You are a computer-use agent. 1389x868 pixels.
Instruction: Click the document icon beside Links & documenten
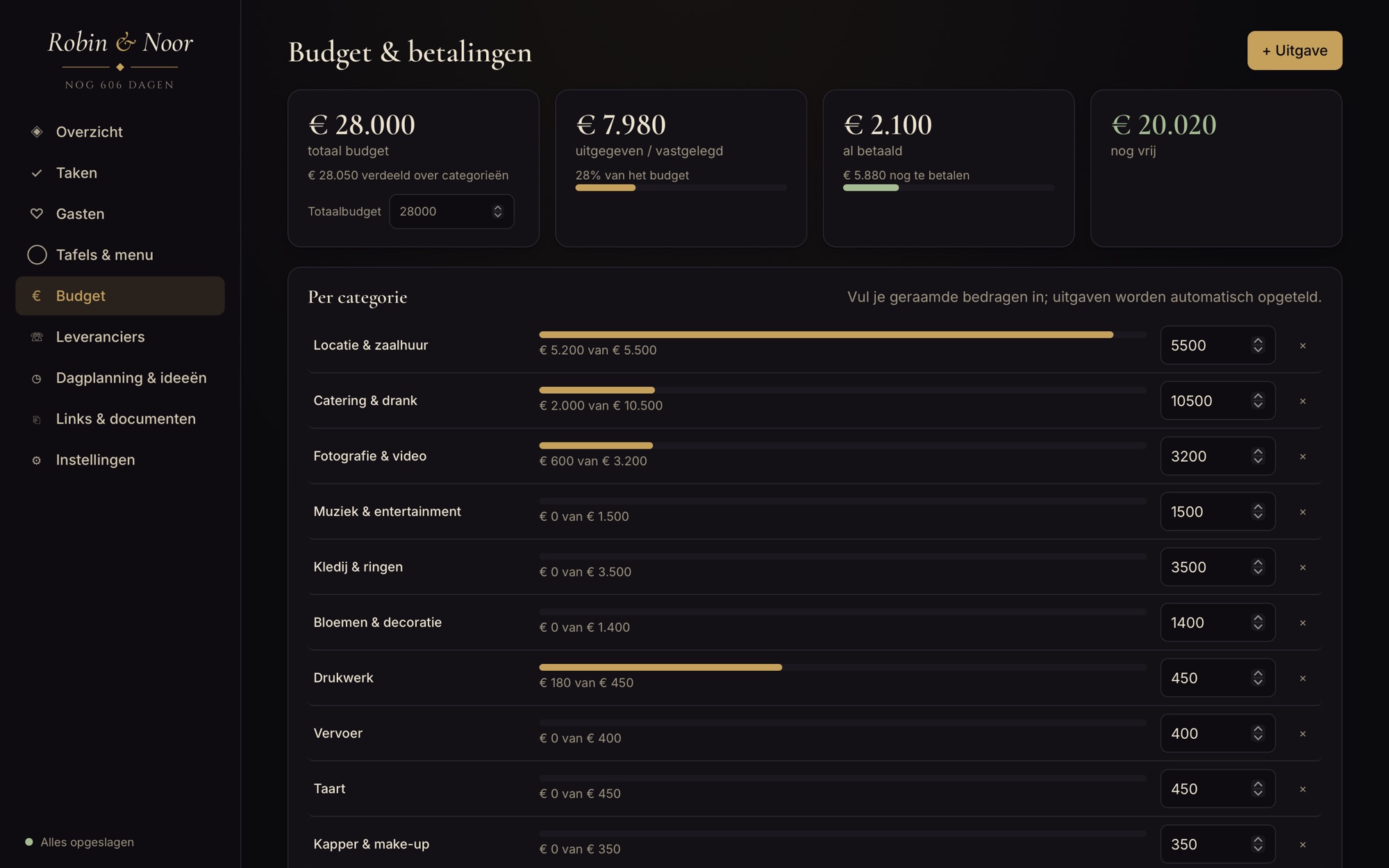(37, 419)
